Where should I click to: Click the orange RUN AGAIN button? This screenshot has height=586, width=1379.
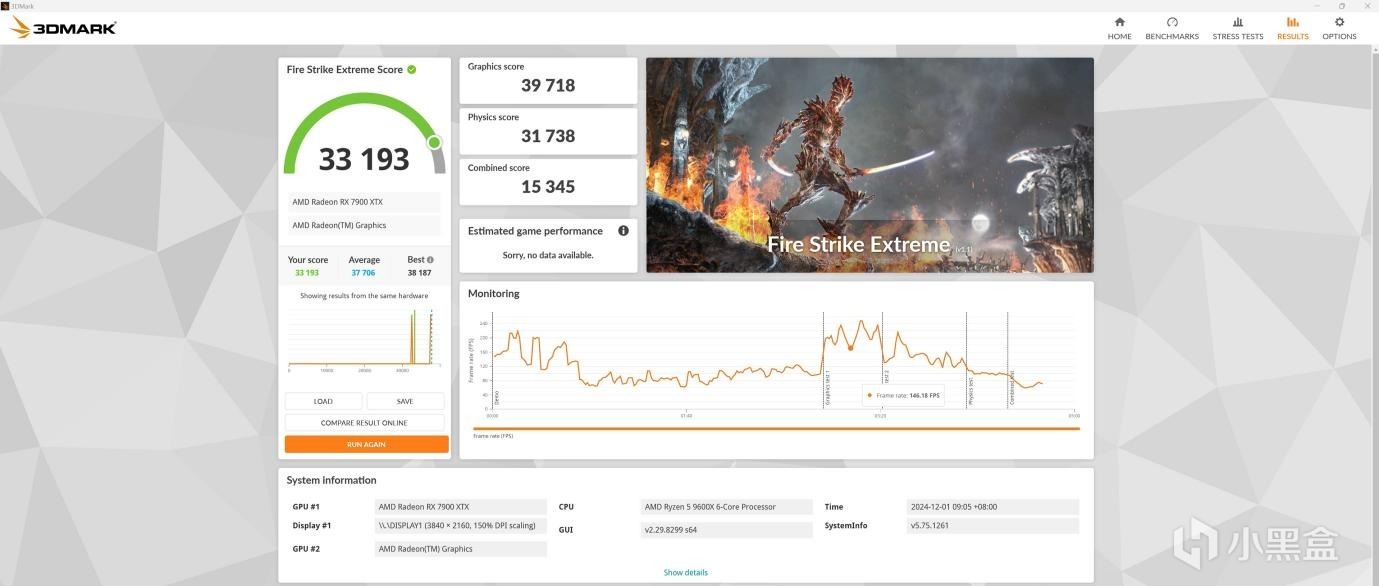pyautogui.click(x=366, y=444)
